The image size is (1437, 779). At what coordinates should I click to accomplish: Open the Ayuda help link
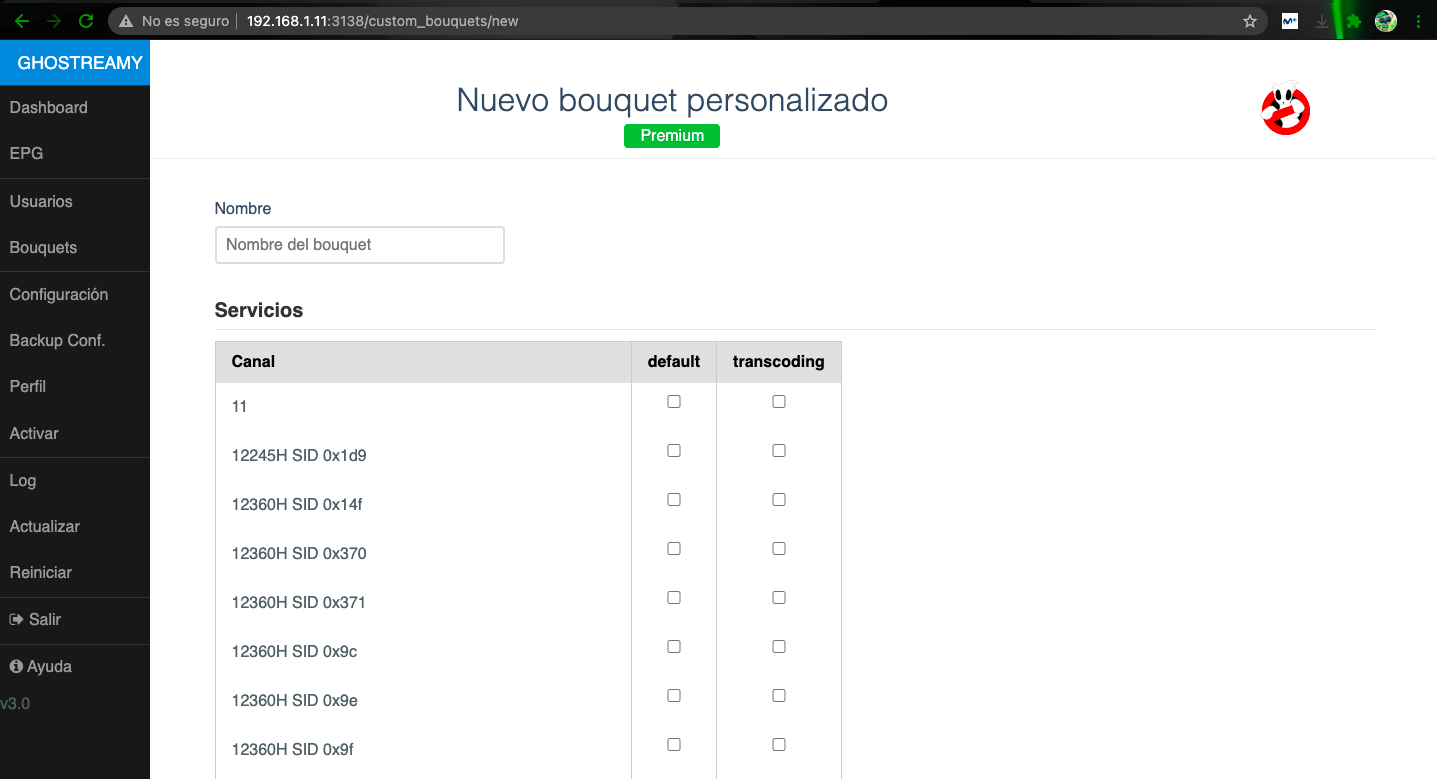pyautogui.click(x=41, y=667)
